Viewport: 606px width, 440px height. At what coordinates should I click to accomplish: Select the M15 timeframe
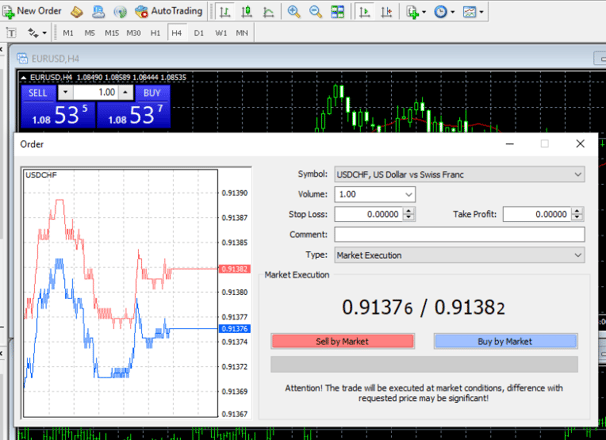coord(112,33)
